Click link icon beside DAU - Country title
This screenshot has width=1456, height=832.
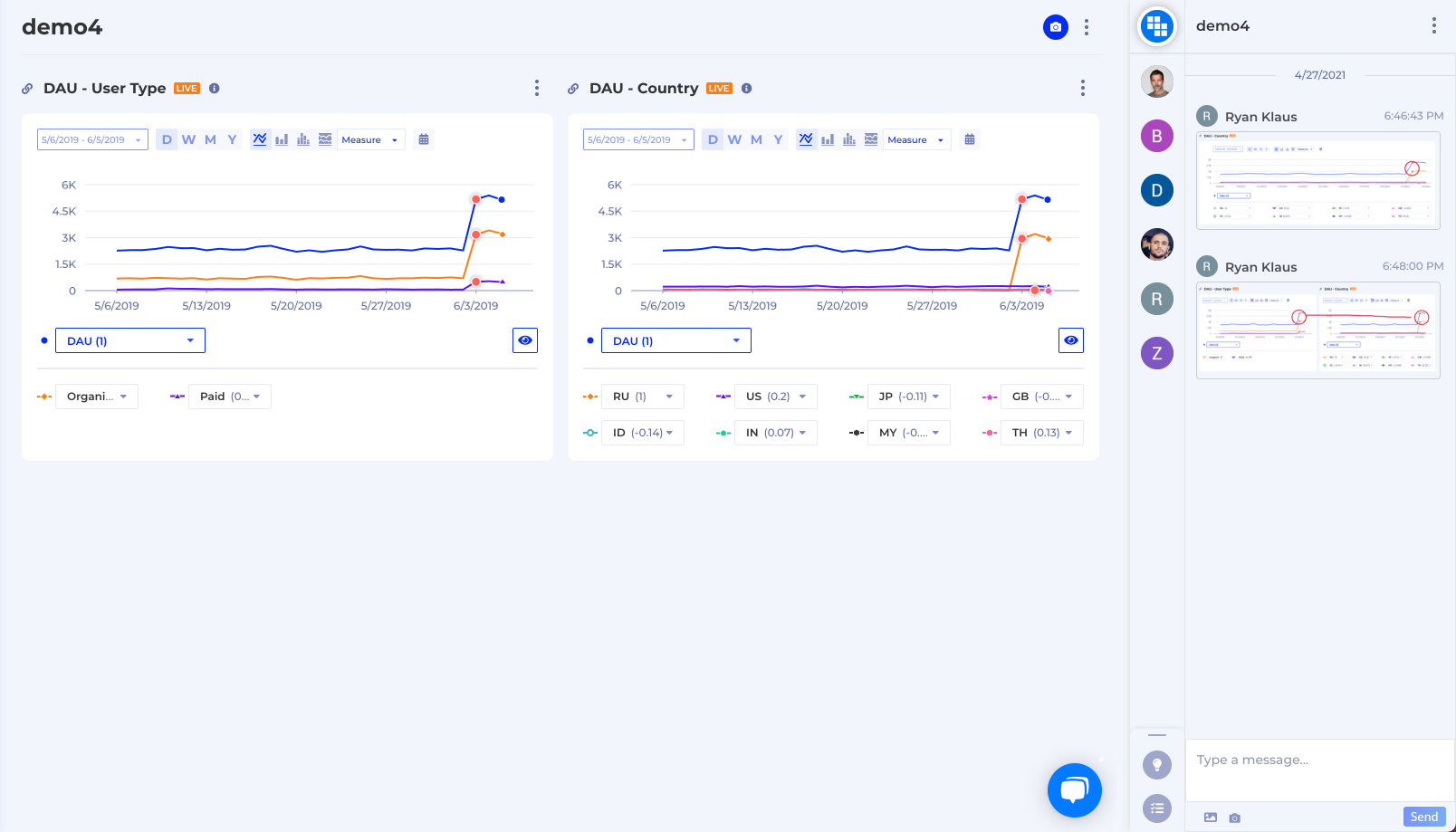click(573, 89)
